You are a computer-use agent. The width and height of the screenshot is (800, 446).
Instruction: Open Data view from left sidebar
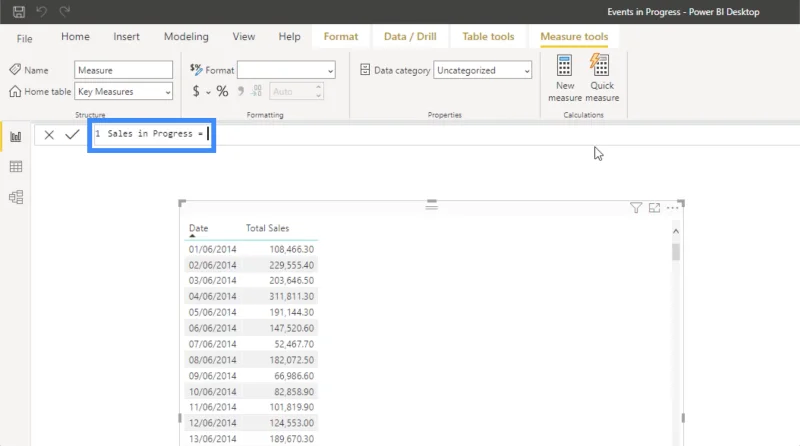(16, 167)
